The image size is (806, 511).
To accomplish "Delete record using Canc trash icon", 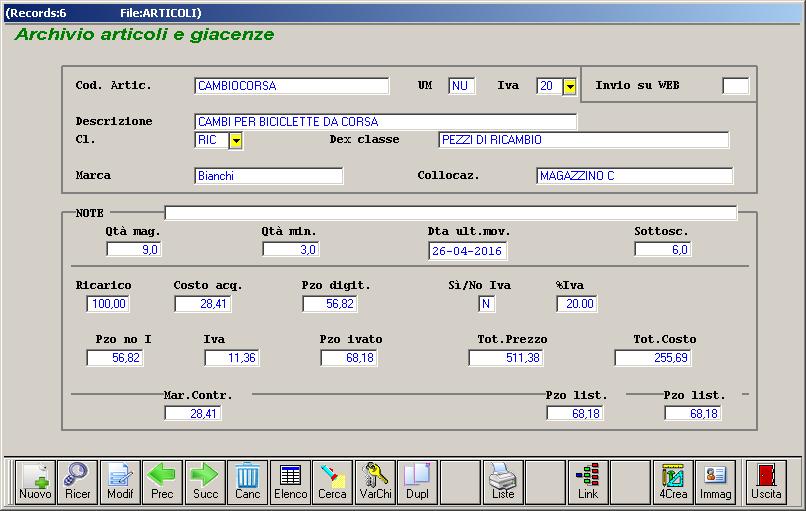I will (x=248, y=481).
